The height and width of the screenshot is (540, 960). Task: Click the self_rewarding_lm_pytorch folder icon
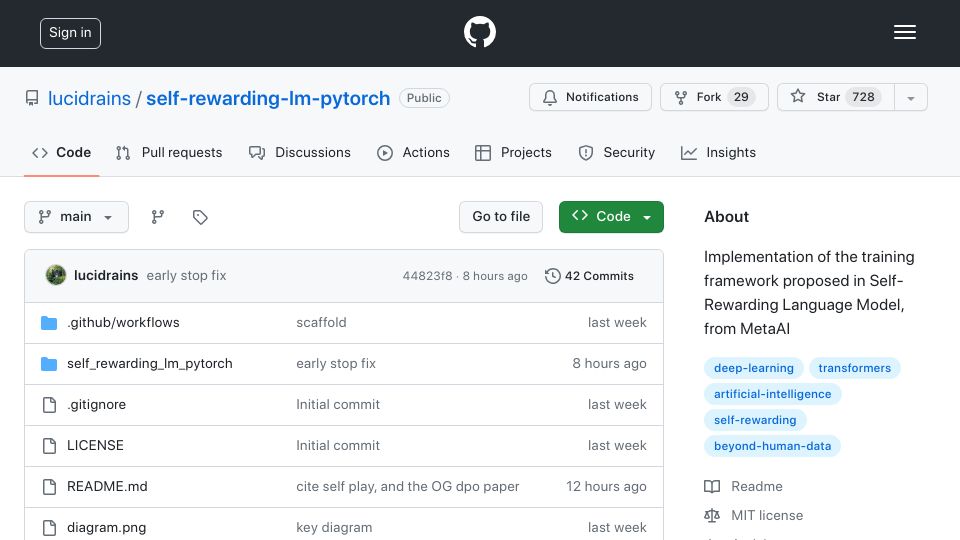pyautogui.click(x=49, y=364)
